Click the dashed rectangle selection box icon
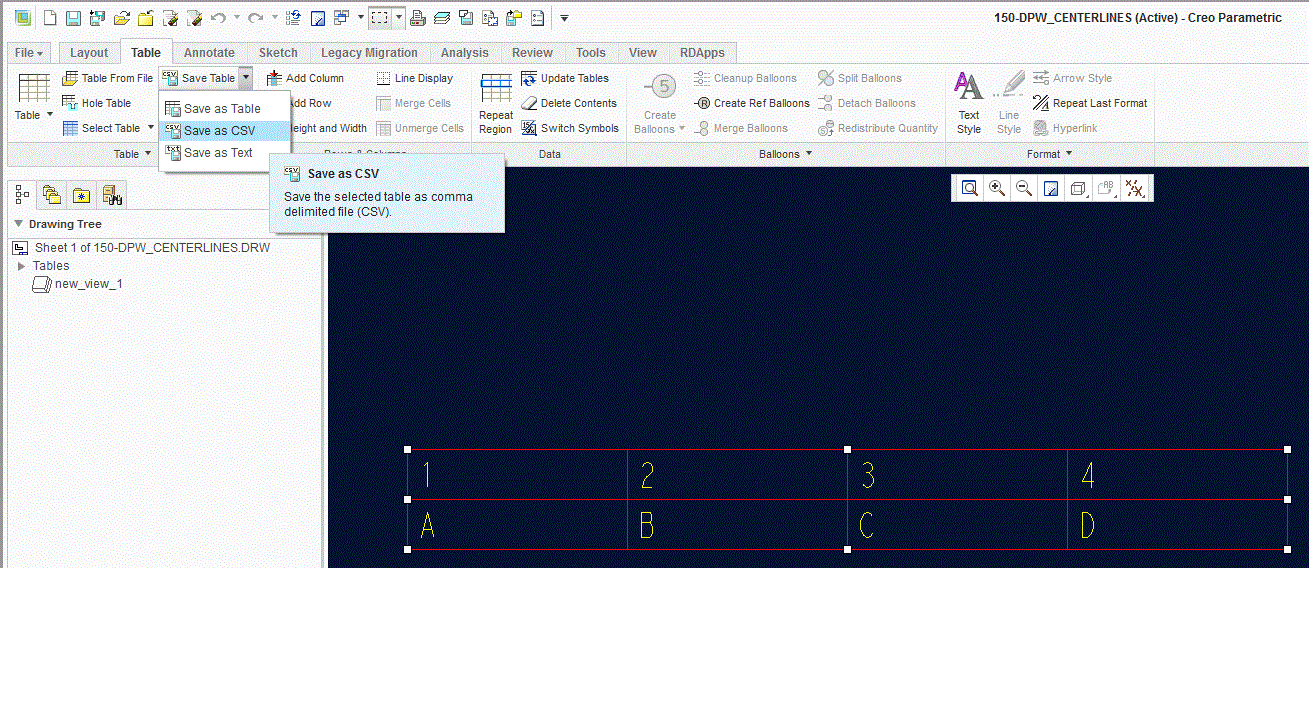1309x728 pixels. pyautogui.click(x=379, y=18)
